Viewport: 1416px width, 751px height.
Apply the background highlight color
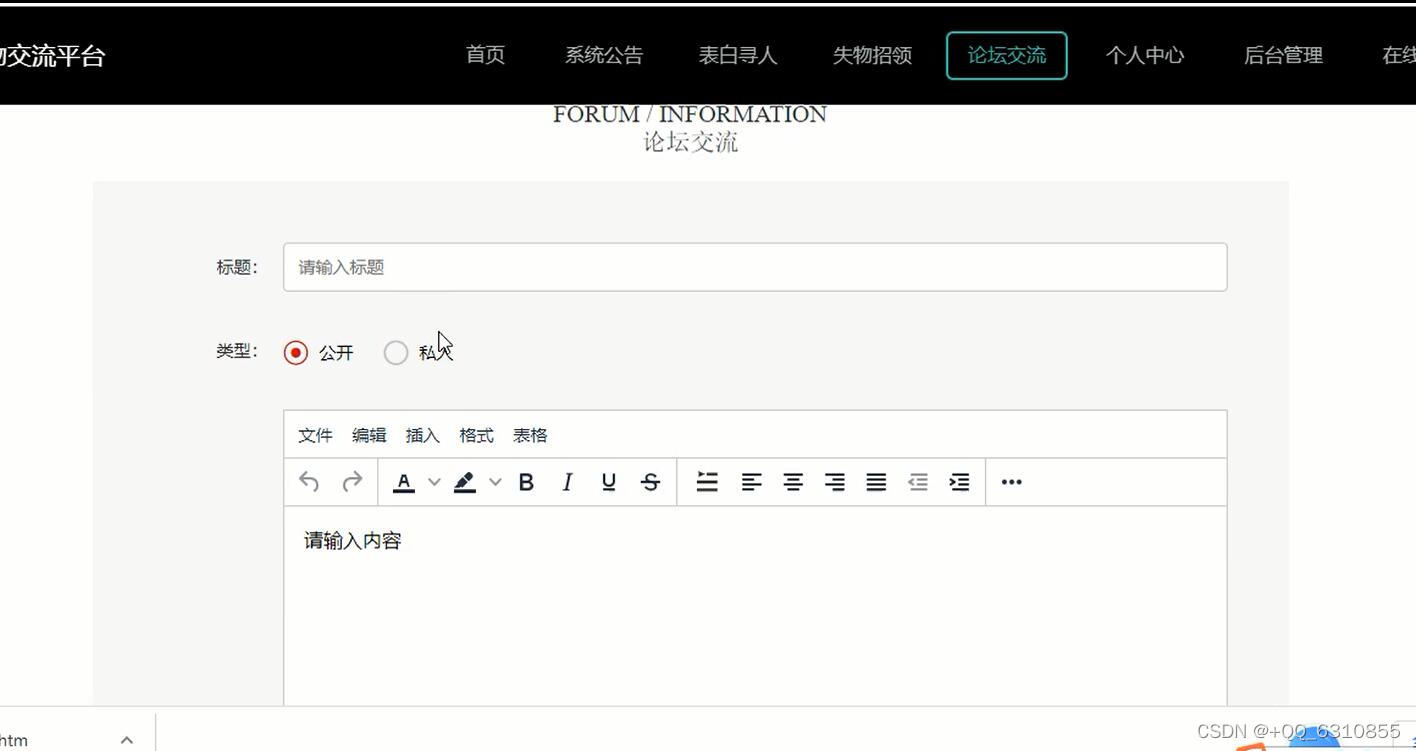(465, 482)
